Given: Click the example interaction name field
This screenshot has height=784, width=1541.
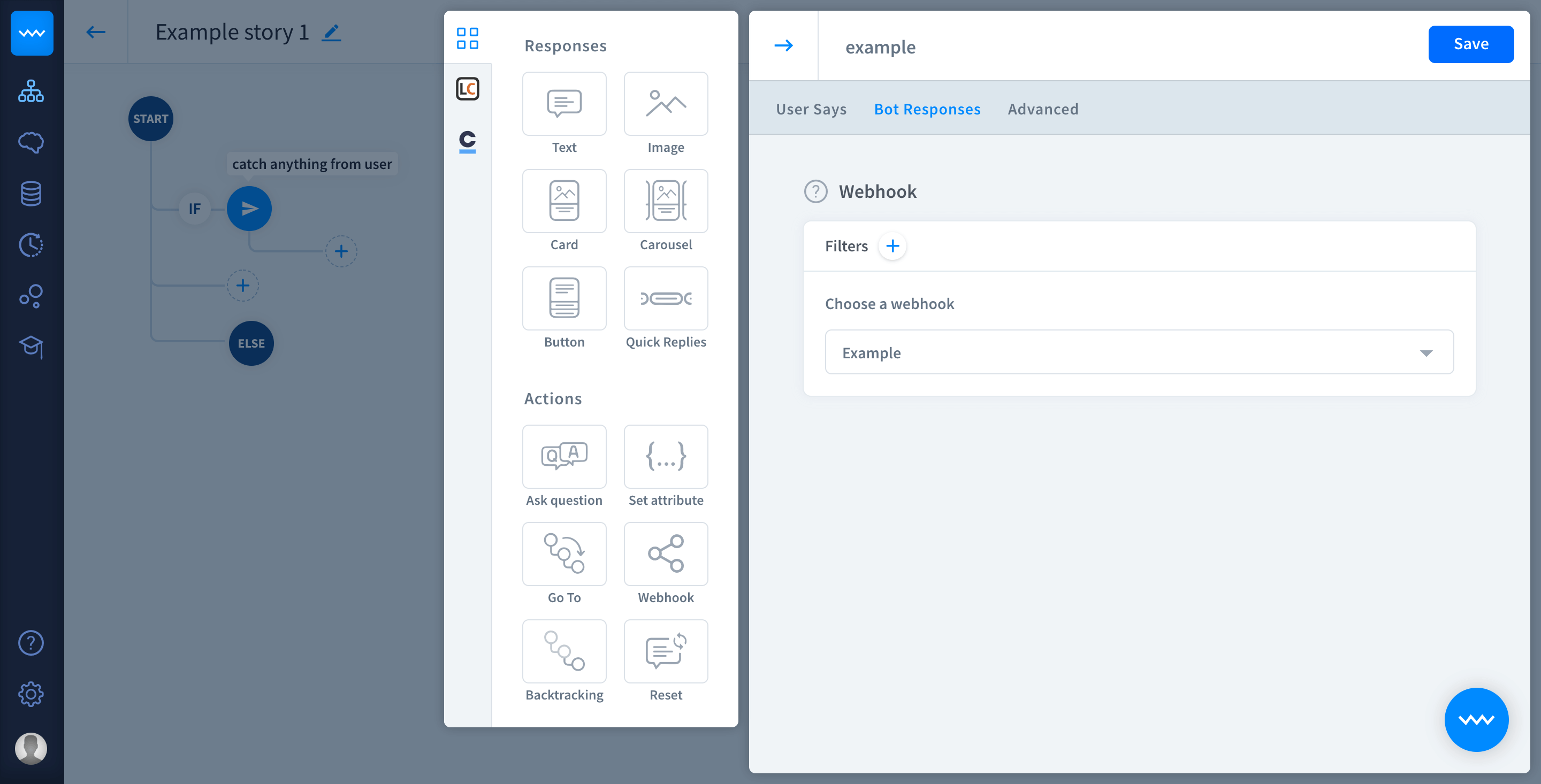Looking at the screenshot, I should pyautogui.click(x=879, y=47).
